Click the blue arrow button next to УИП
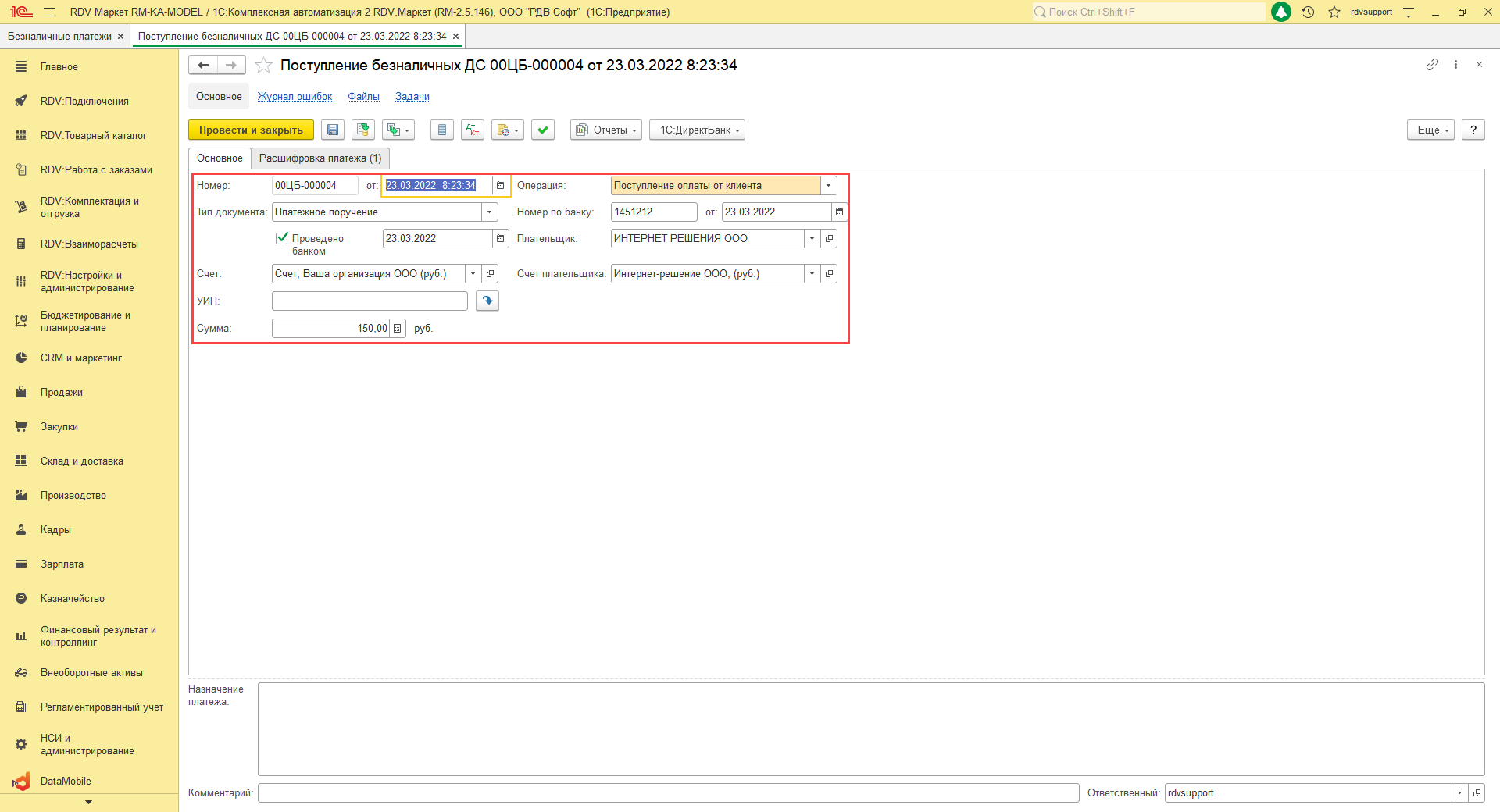This screenshot has width=1500, height=812. (x=487, y=301)
